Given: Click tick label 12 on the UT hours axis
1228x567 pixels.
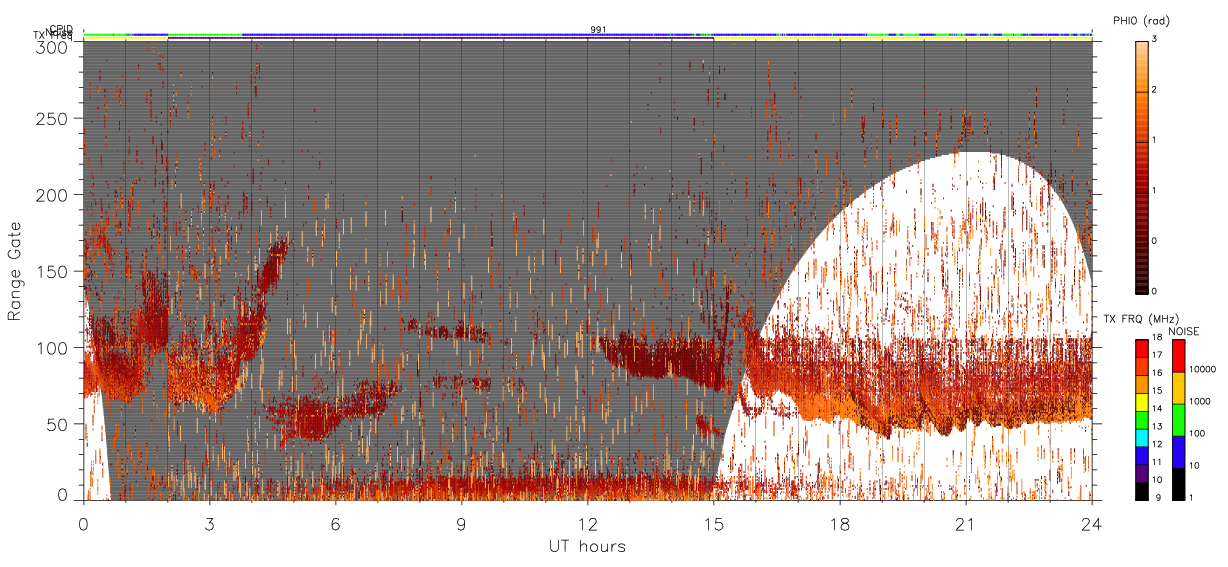Looking at the screenshot, I should pos(587,523).
